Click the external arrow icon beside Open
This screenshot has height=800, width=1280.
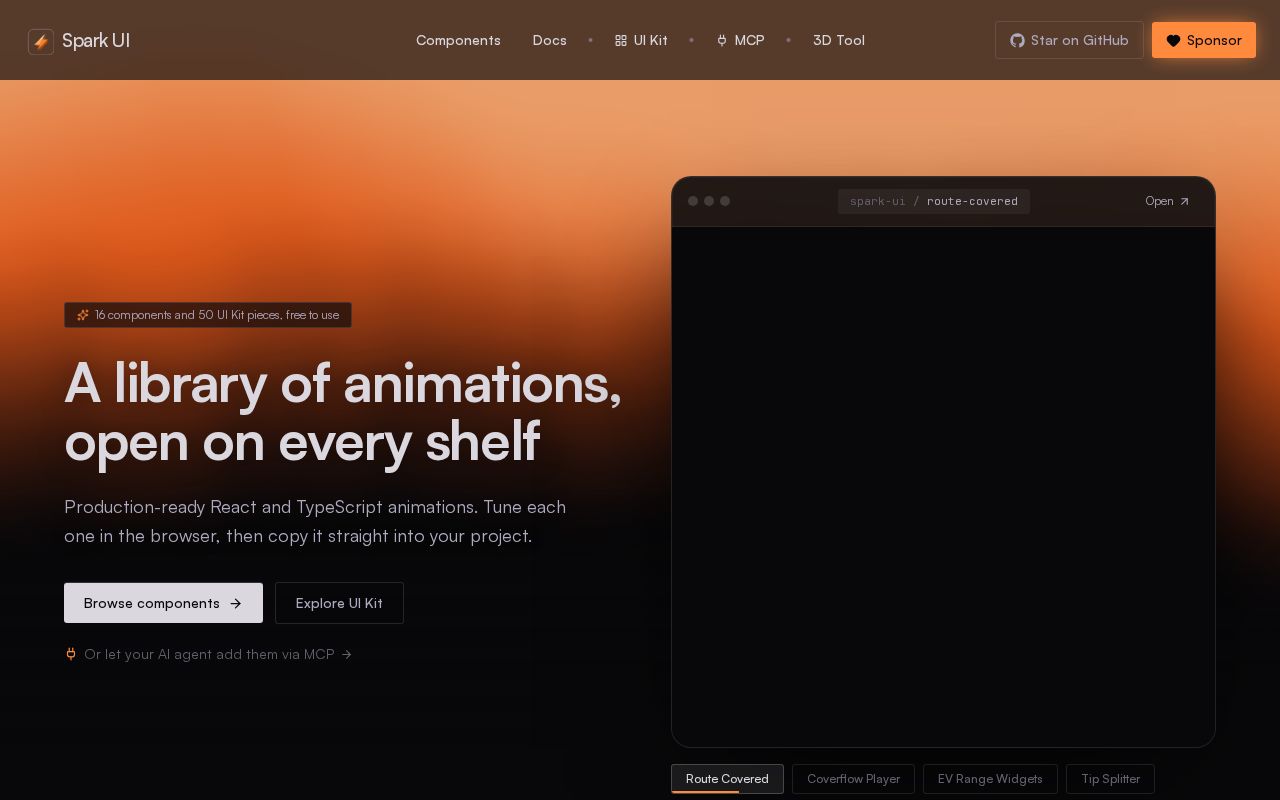[1185, 201]
